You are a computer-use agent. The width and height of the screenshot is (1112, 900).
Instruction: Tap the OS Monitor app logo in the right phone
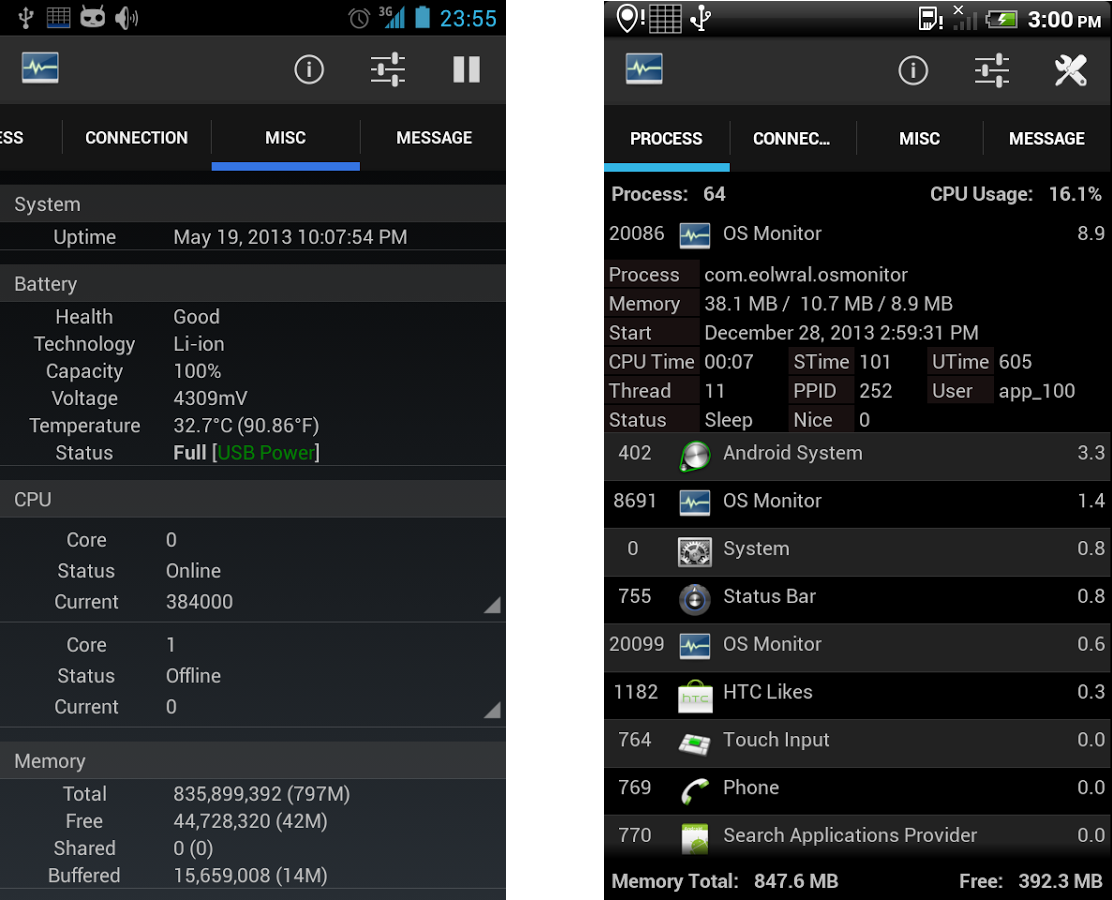point(644,70)
